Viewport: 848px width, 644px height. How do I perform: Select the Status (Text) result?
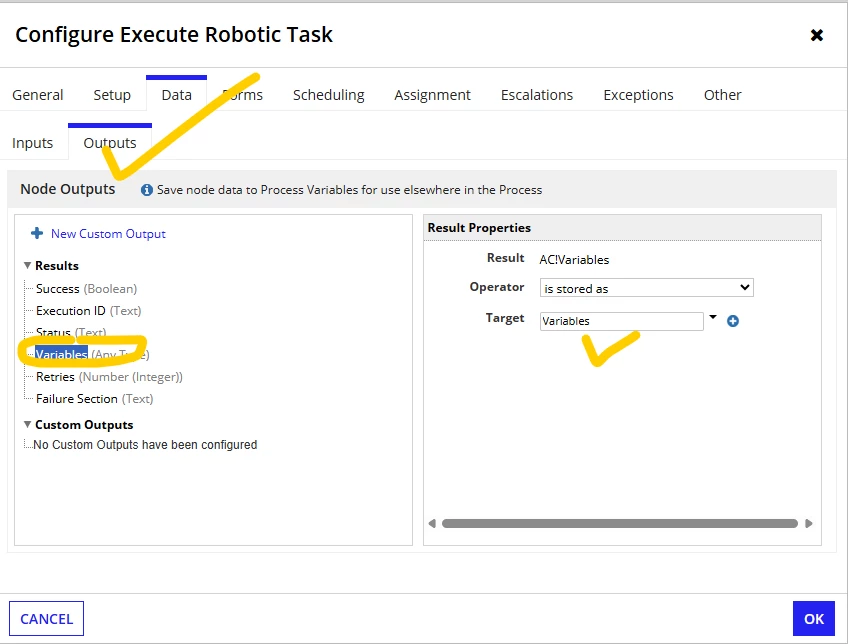pos(71,333)
